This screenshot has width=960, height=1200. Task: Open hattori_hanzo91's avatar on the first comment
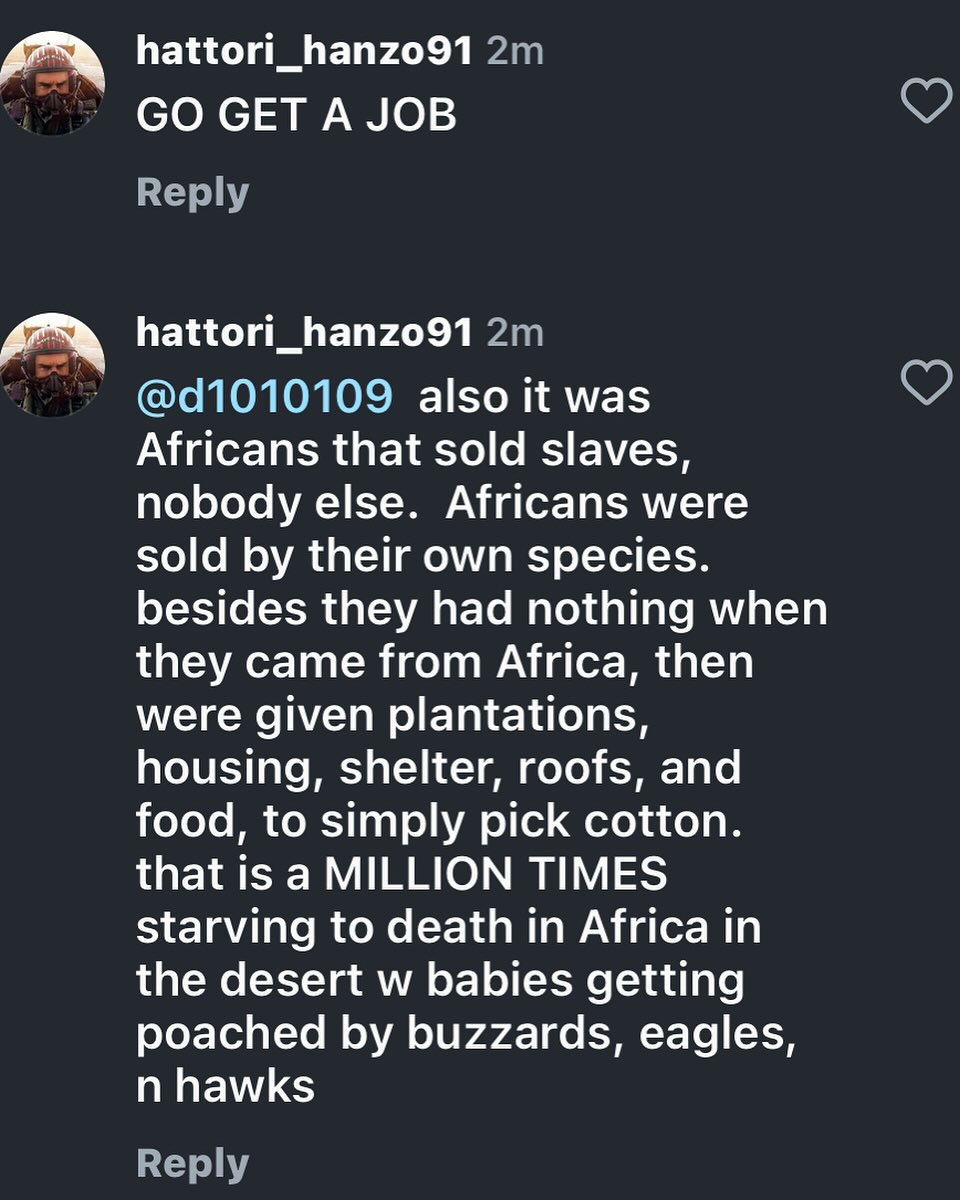tap(51, 83)
